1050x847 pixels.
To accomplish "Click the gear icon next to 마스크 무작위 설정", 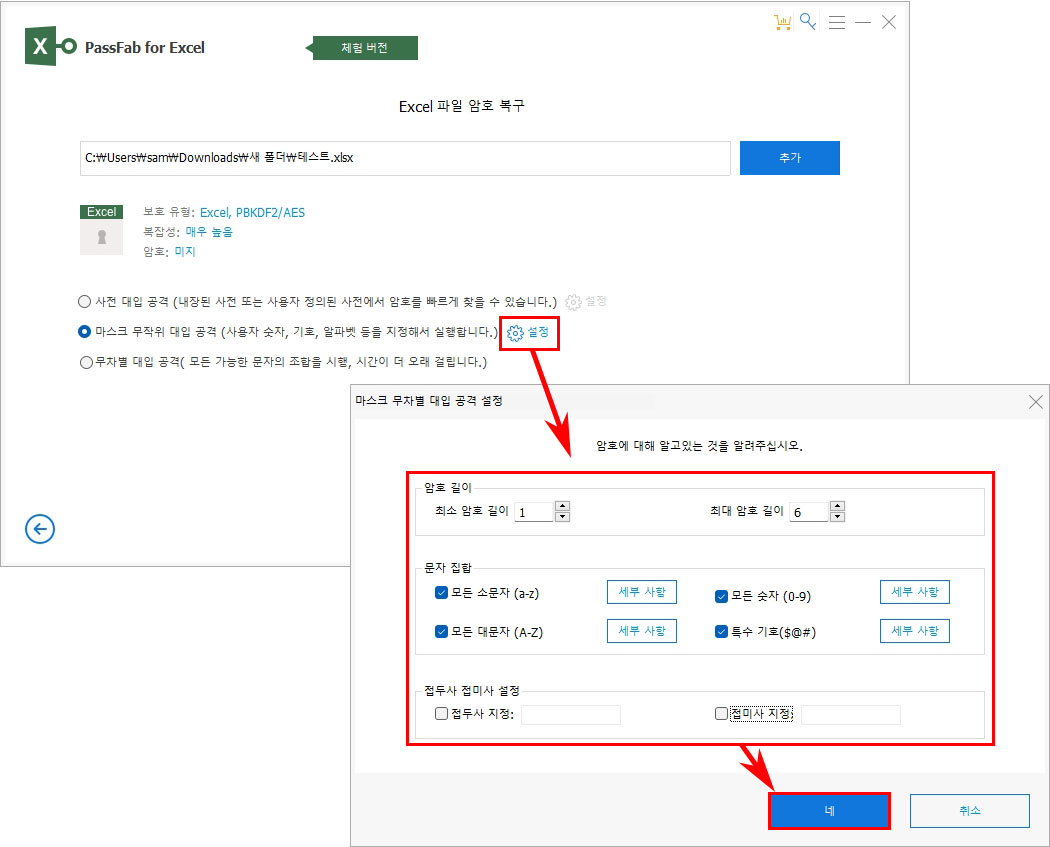I will [x=513, y=333].
